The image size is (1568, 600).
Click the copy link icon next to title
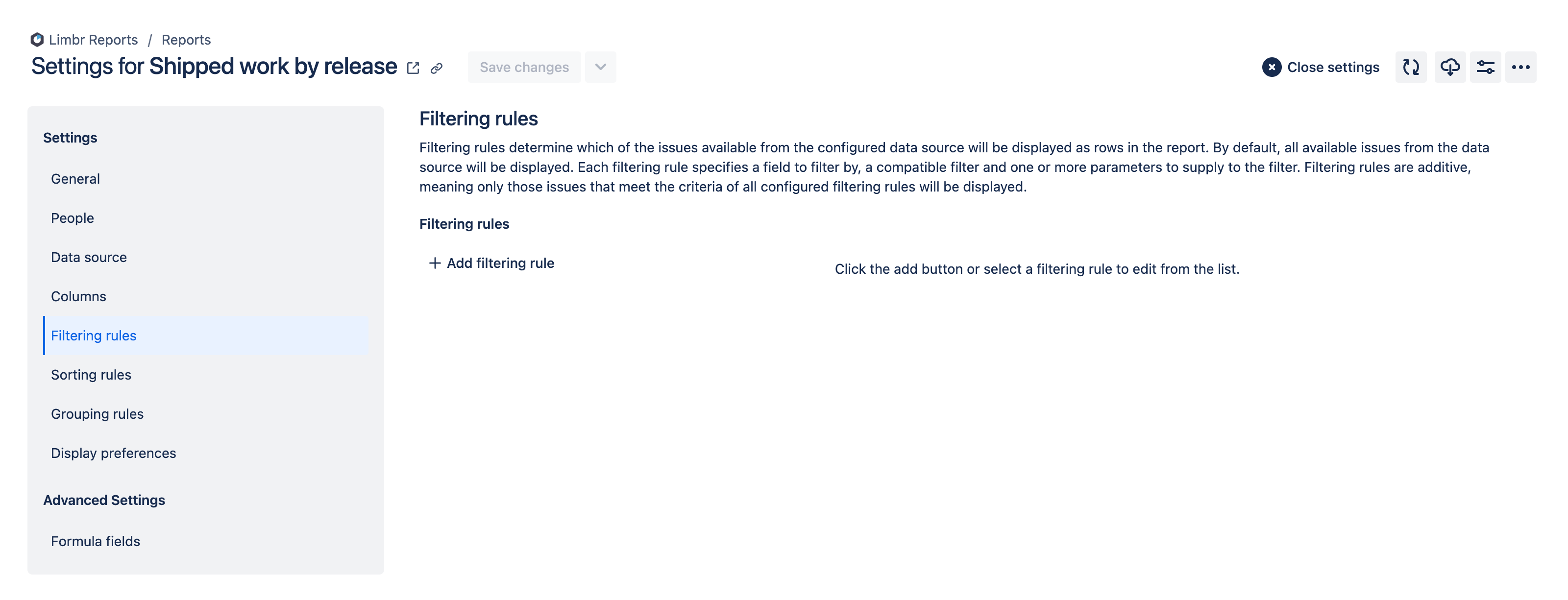coord(438,68)
